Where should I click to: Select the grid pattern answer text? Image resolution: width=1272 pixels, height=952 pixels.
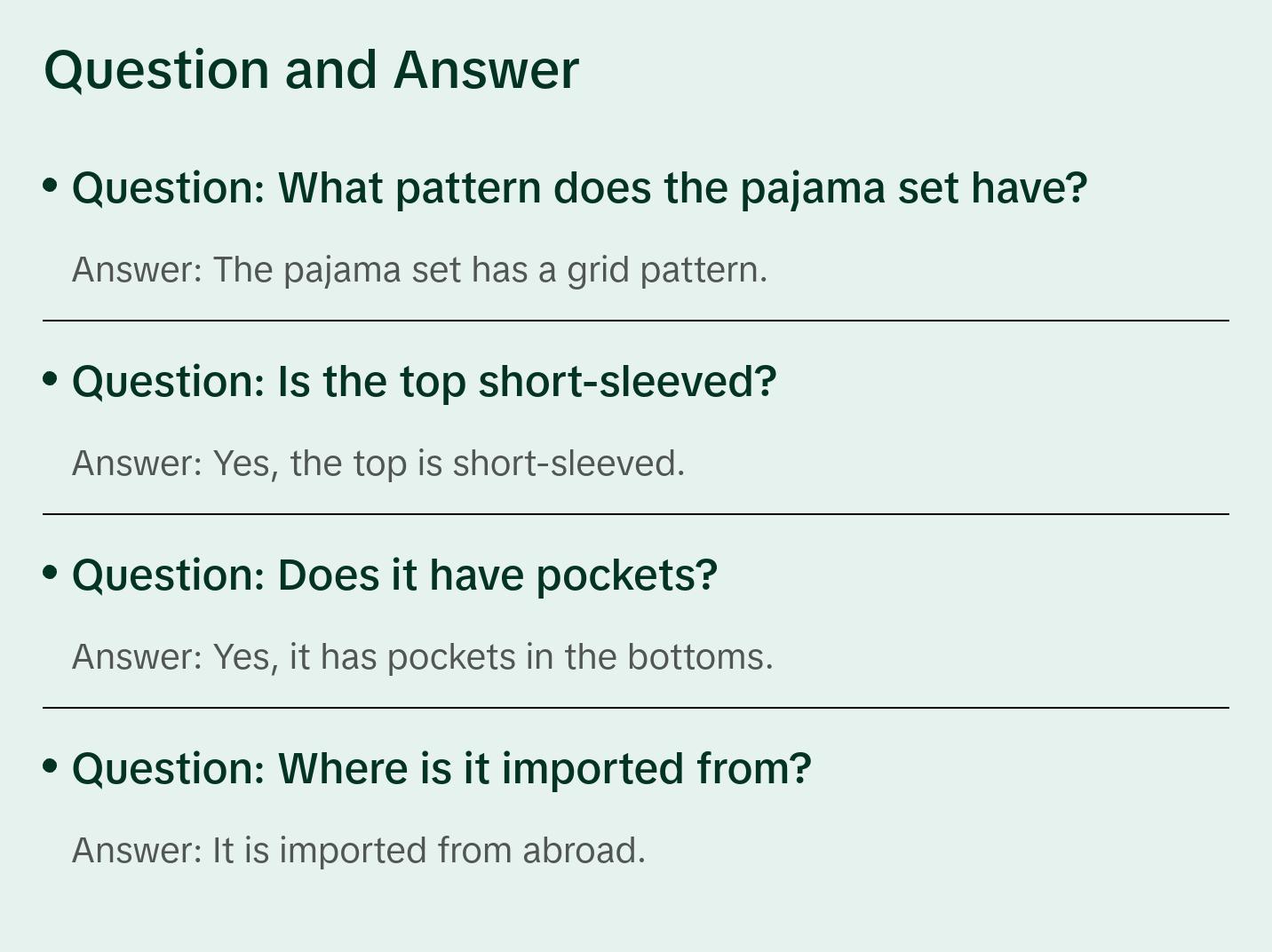(x=419, y=270)
